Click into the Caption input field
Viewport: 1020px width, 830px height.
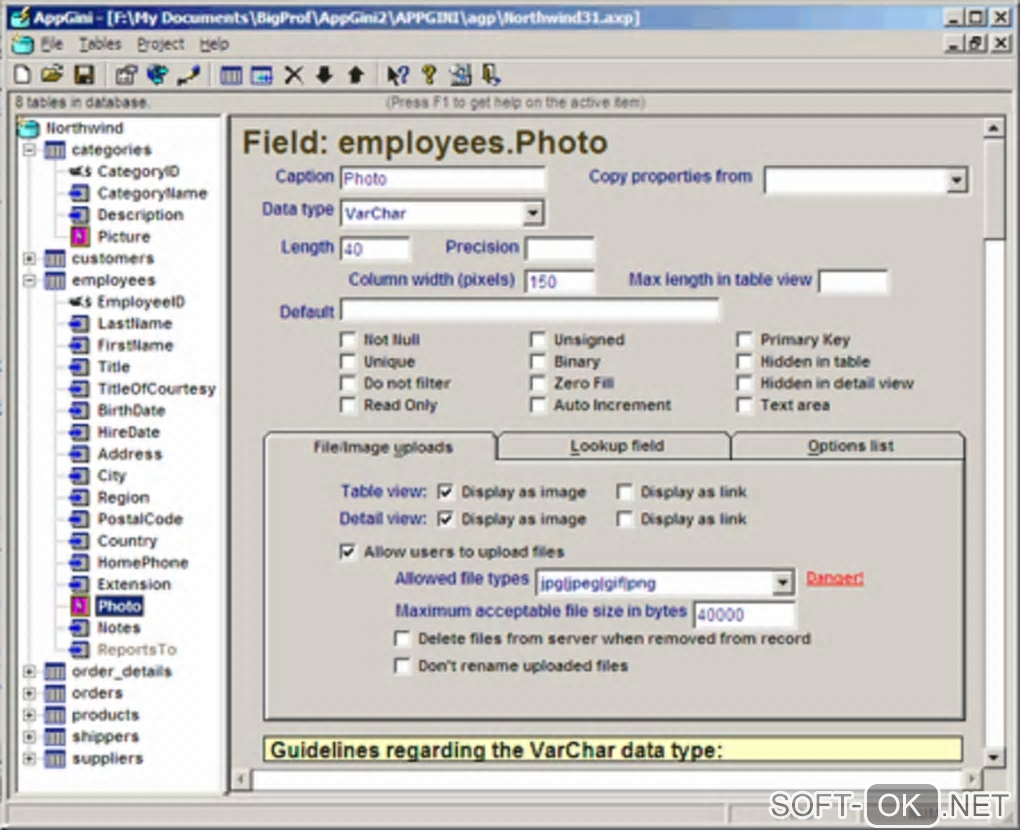[443, 179]
